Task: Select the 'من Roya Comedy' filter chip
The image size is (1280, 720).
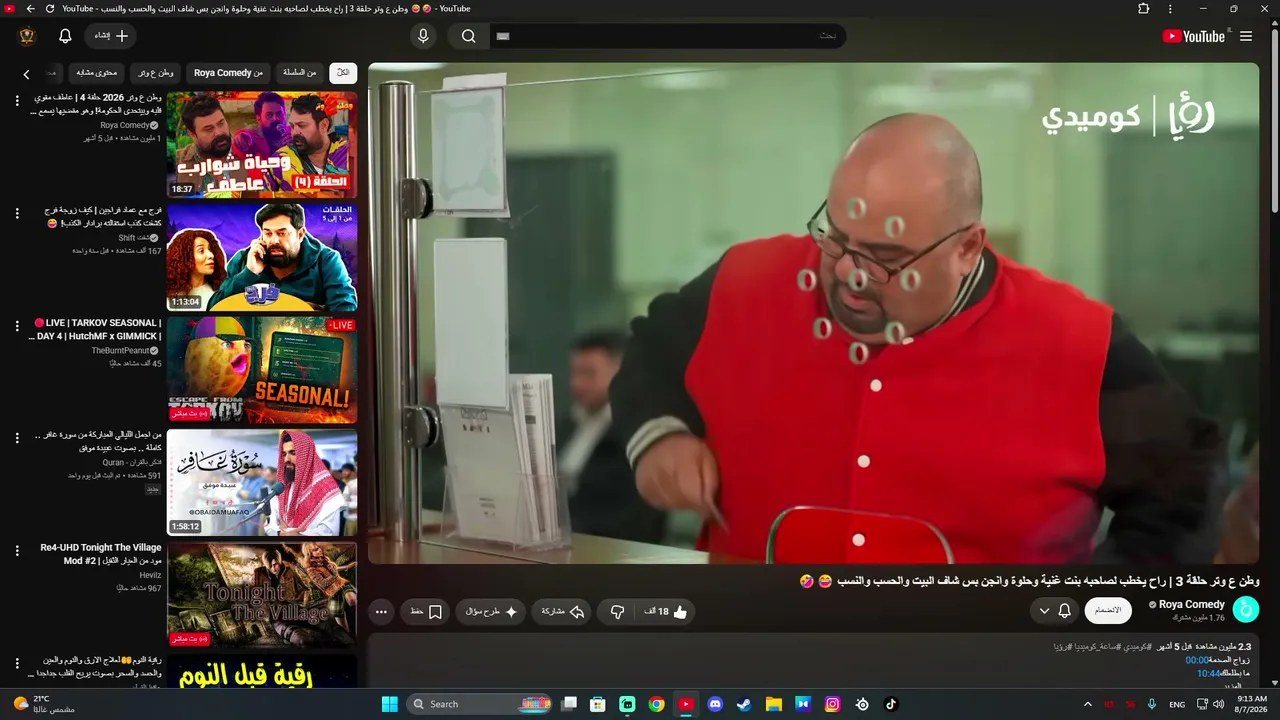Action: [228, 73]
